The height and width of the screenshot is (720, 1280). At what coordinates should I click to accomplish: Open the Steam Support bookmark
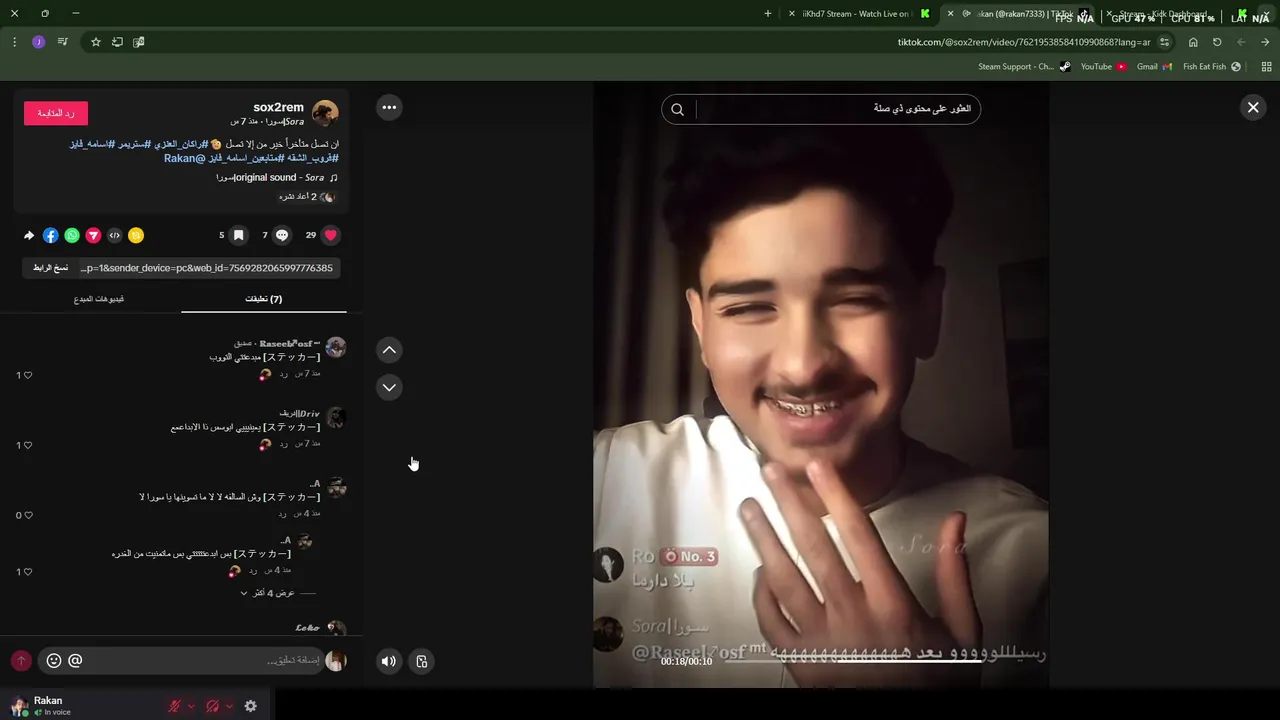(x=1024, y=67)
